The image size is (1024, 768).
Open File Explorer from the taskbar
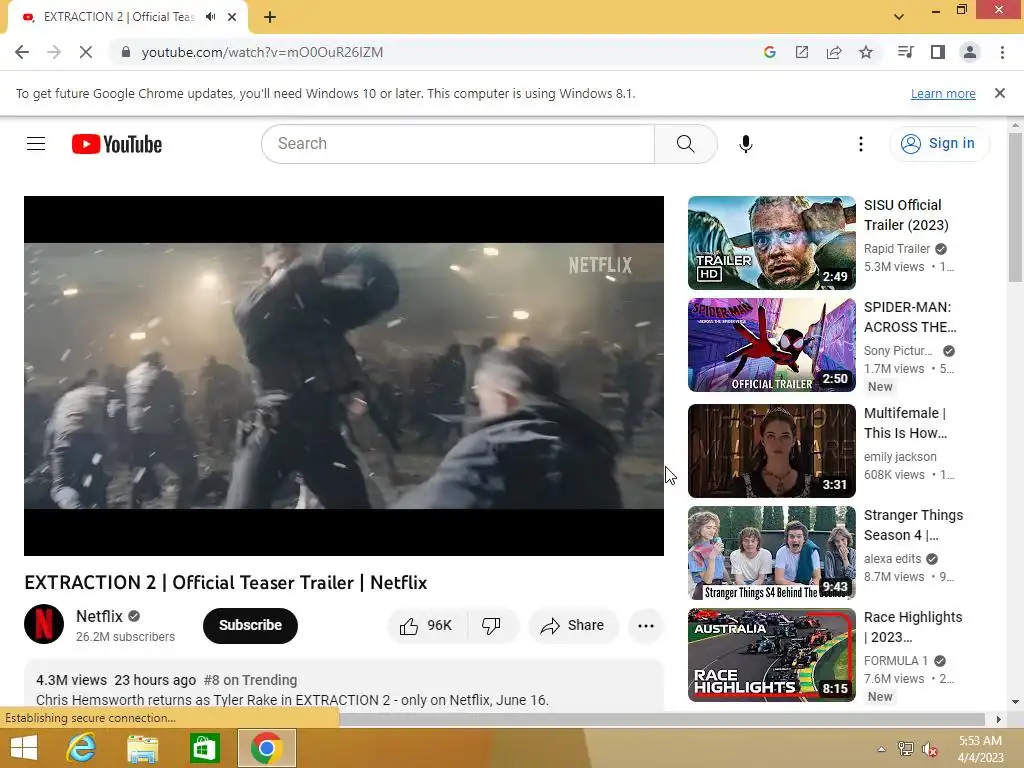142,748
